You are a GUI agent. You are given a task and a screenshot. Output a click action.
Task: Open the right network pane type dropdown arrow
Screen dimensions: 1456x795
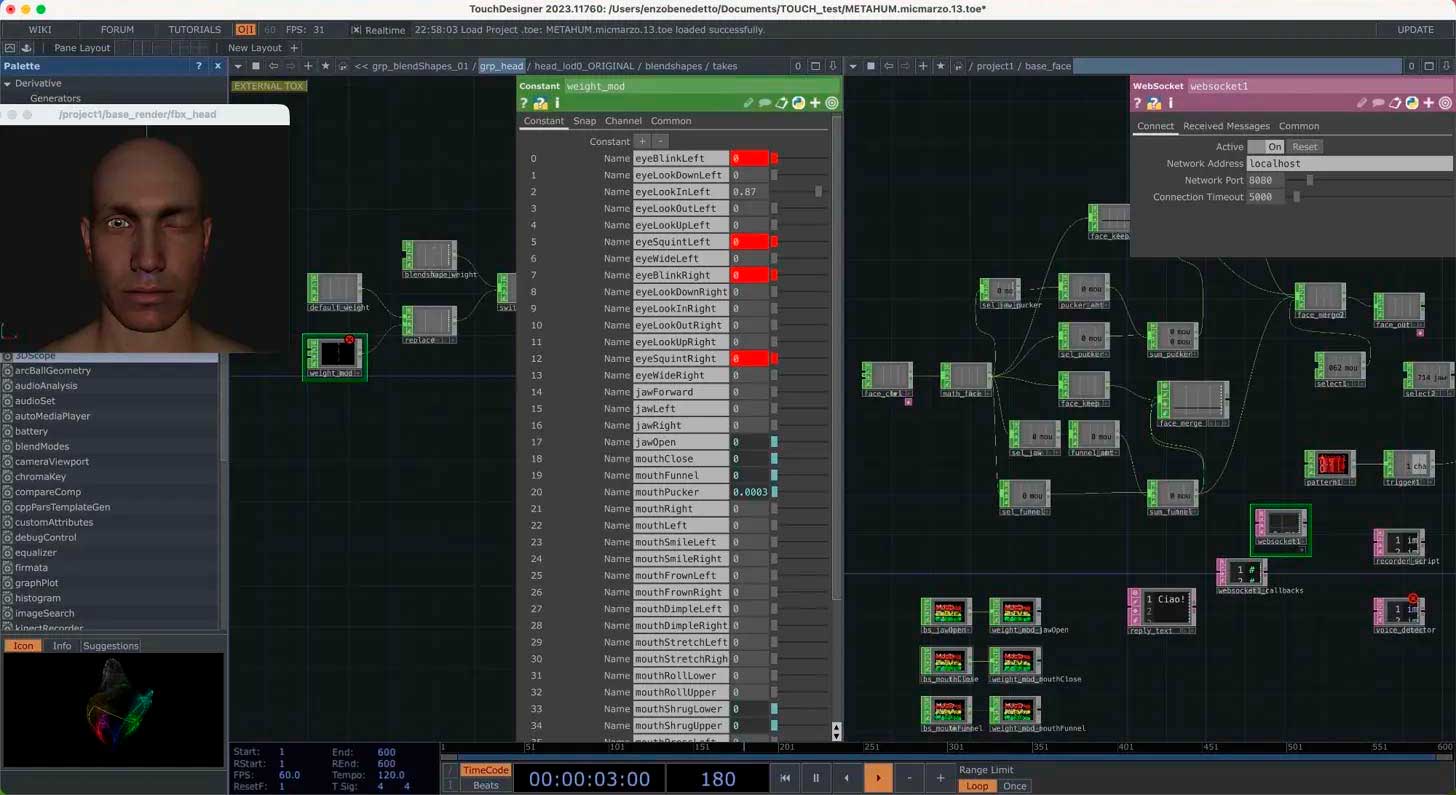tap(852, 66)
